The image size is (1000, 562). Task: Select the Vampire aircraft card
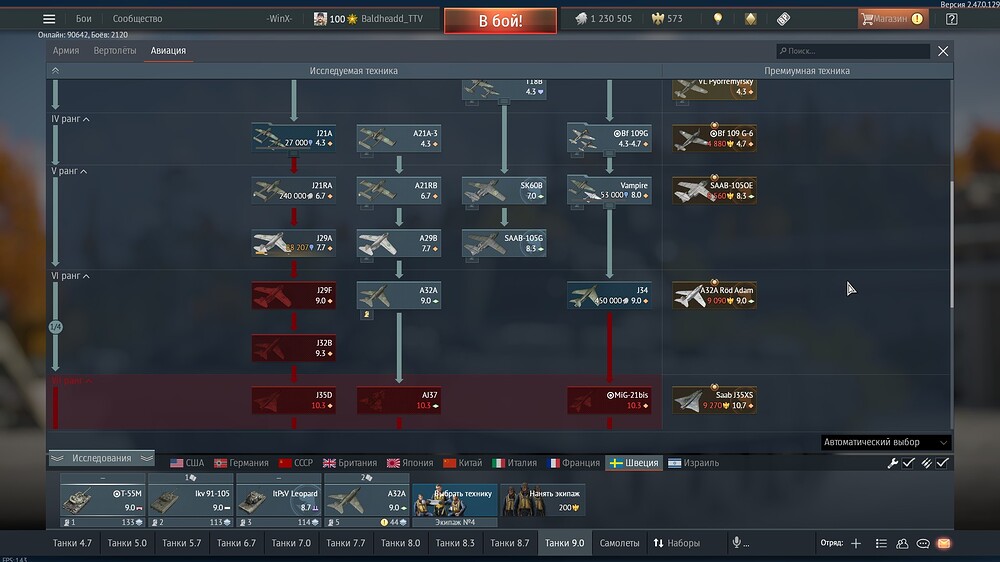click(x=610, y=190)
